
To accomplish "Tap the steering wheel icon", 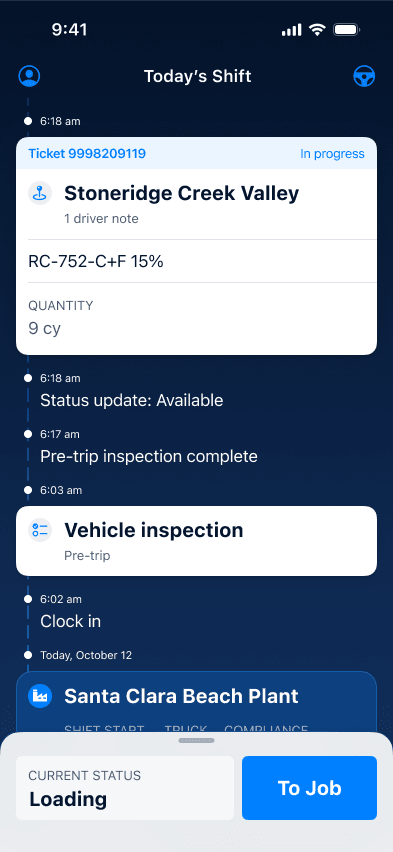I will 364,76.
